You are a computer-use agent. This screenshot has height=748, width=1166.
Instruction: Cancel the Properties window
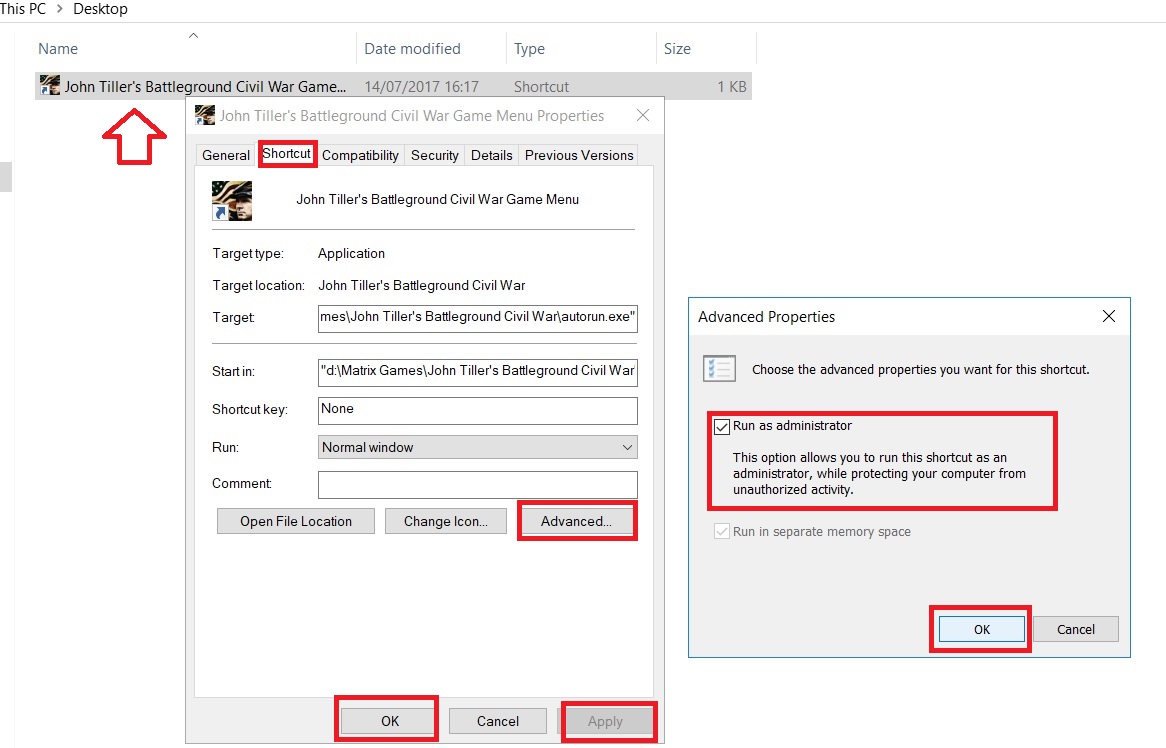tap(497, 721)
